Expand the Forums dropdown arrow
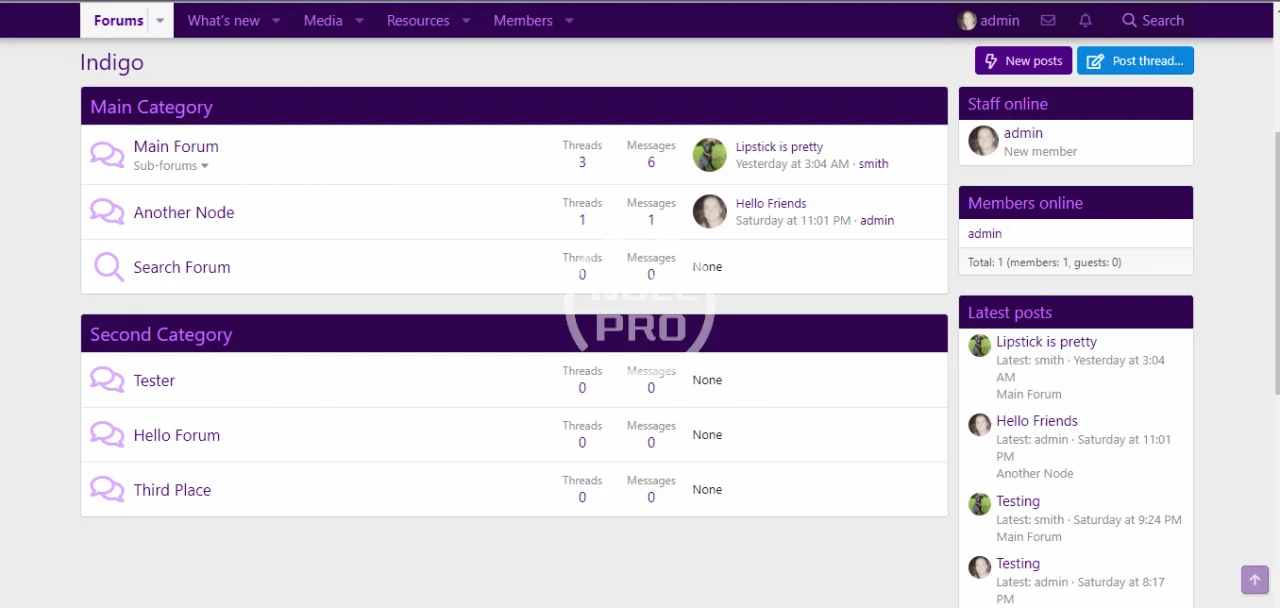Image resolution: width=1280 pixels, height=608 pixels. pos(159,20)
